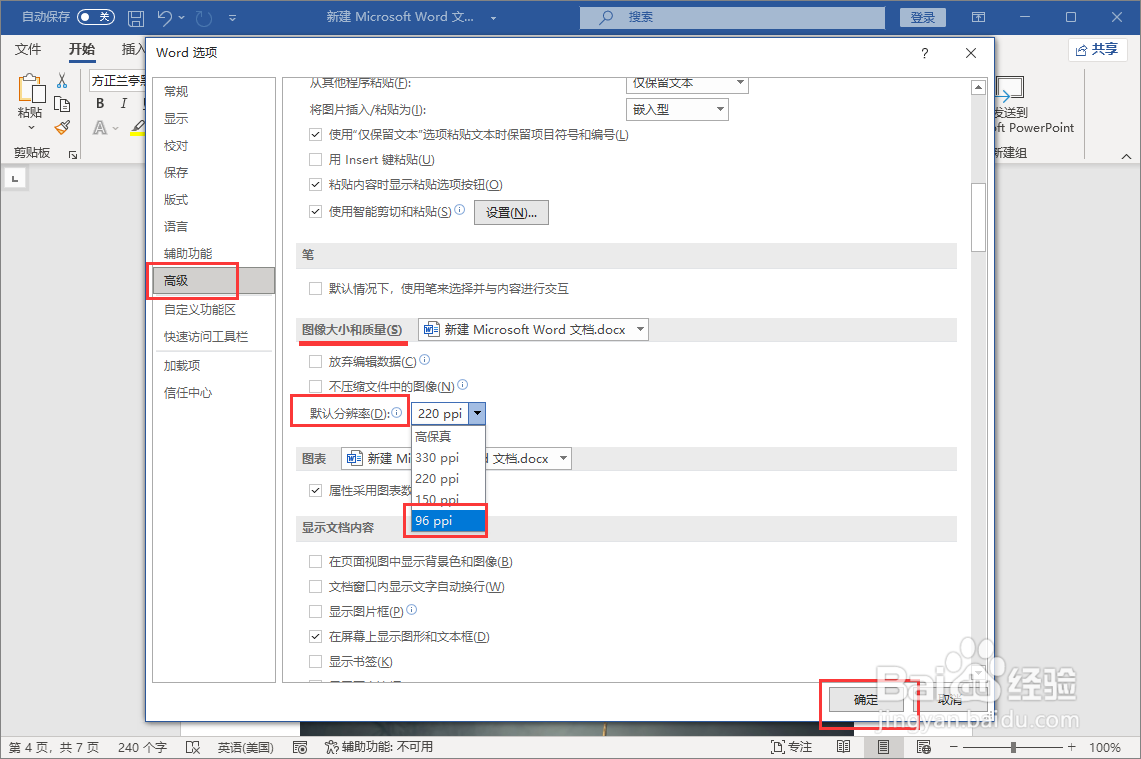Select 信任中心 in options sidebar
The image size is (1141, 759).
213,392
